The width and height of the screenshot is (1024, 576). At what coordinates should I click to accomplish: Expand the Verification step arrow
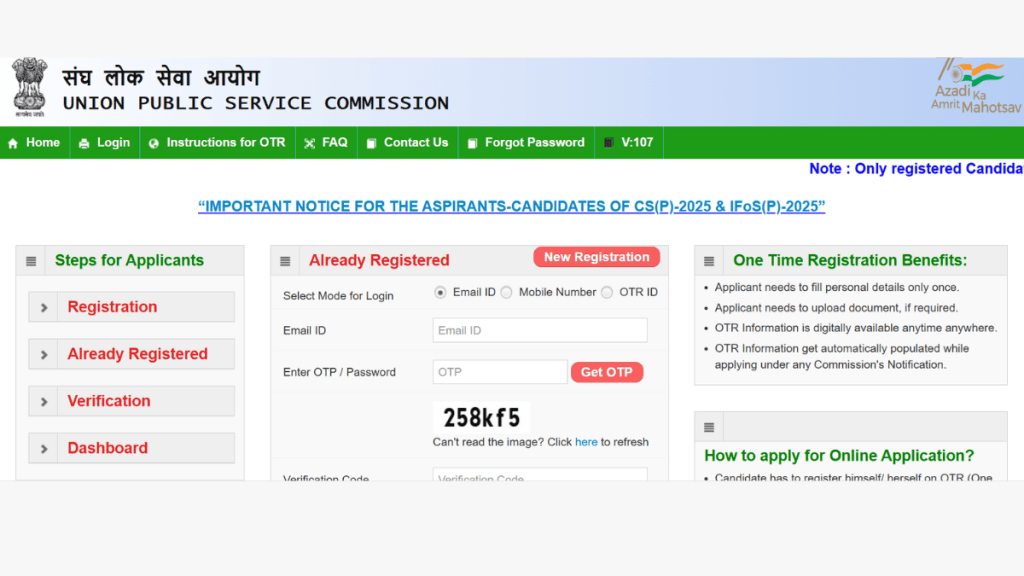coord(44,402)
